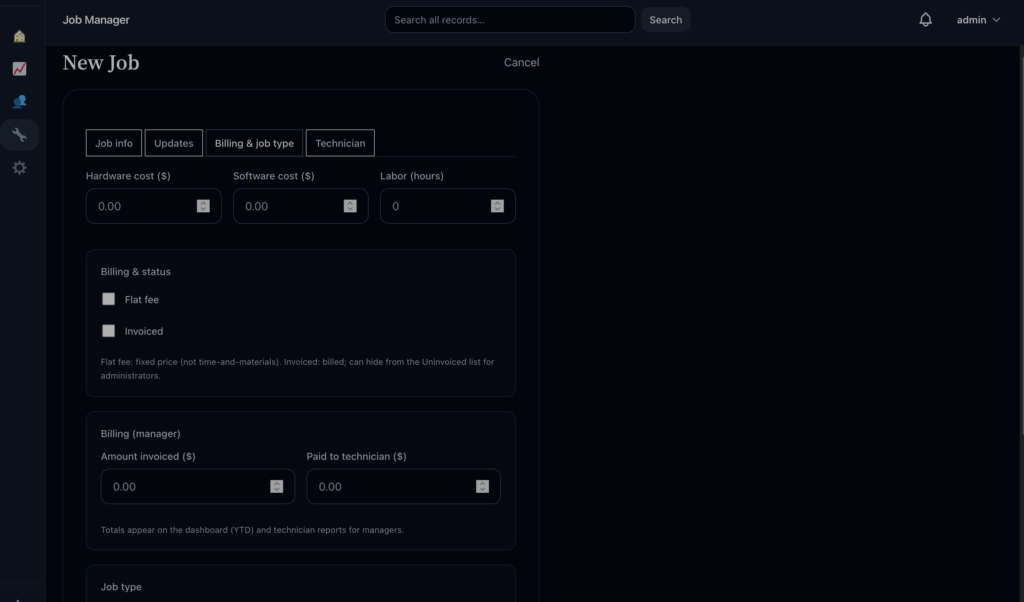Open the chart reports icon in sidebar

click(19, 70)
